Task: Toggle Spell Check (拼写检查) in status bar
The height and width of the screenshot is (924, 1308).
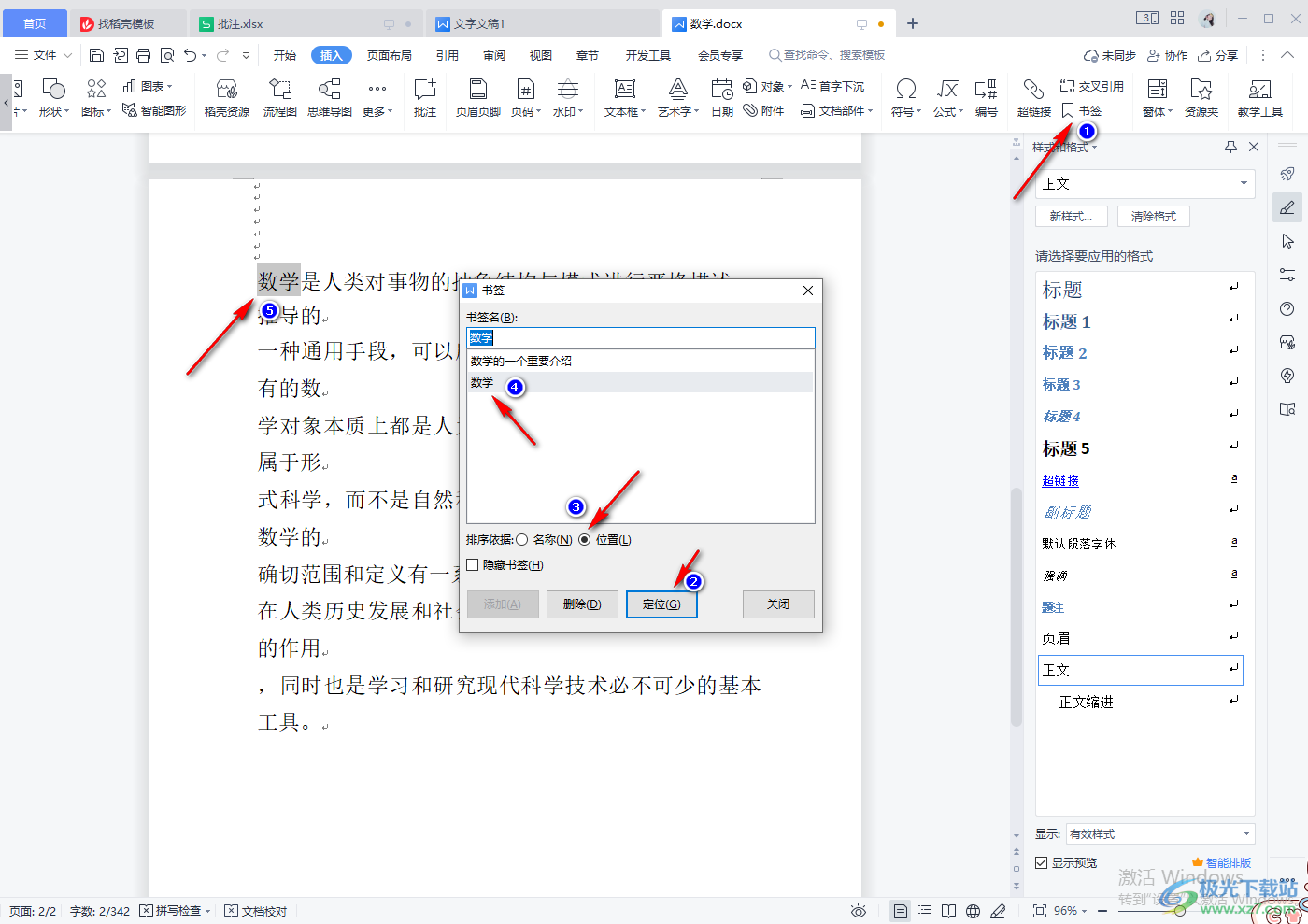Action: [175, 911]
